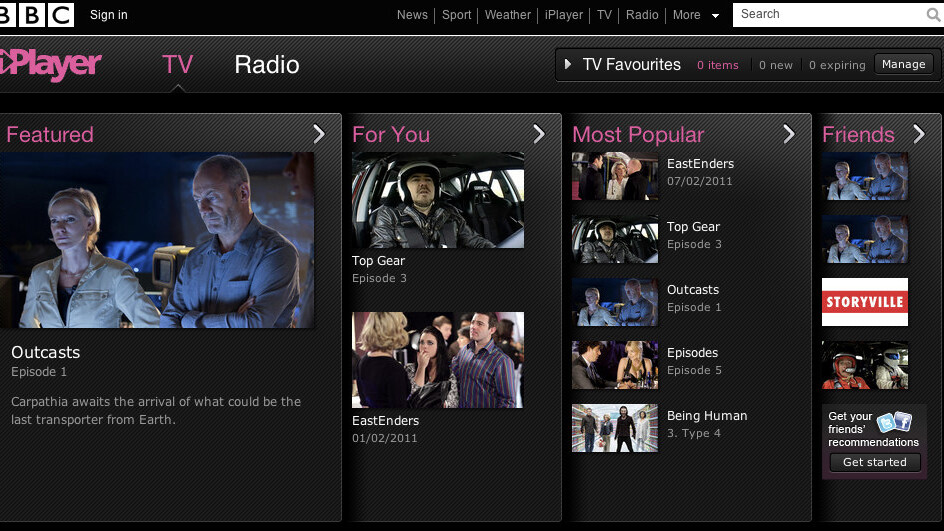Select the TV tab
The image size is (944, 531).
[x=177, y=65]
